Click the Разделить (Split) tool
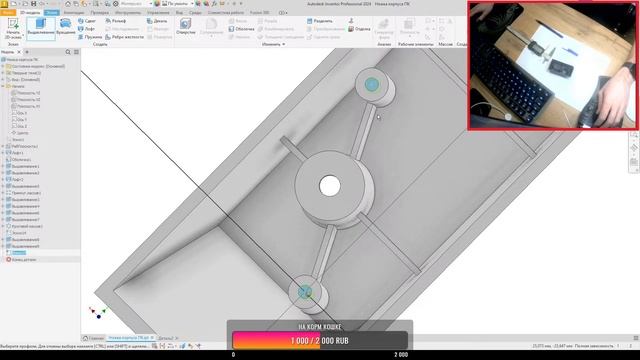The width and height of the screenshot is (640, 360). point(320,21)
